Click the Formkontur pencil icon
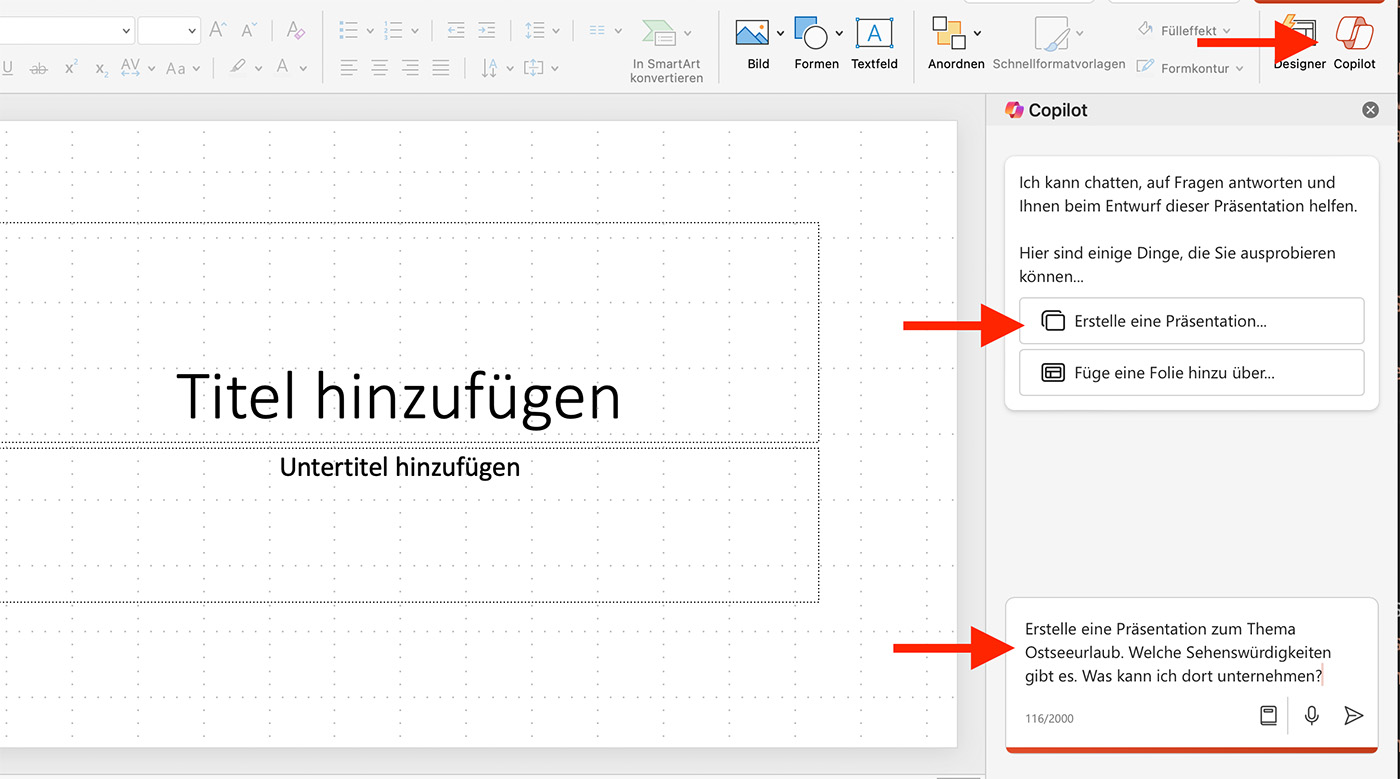 pos(1146,68)
